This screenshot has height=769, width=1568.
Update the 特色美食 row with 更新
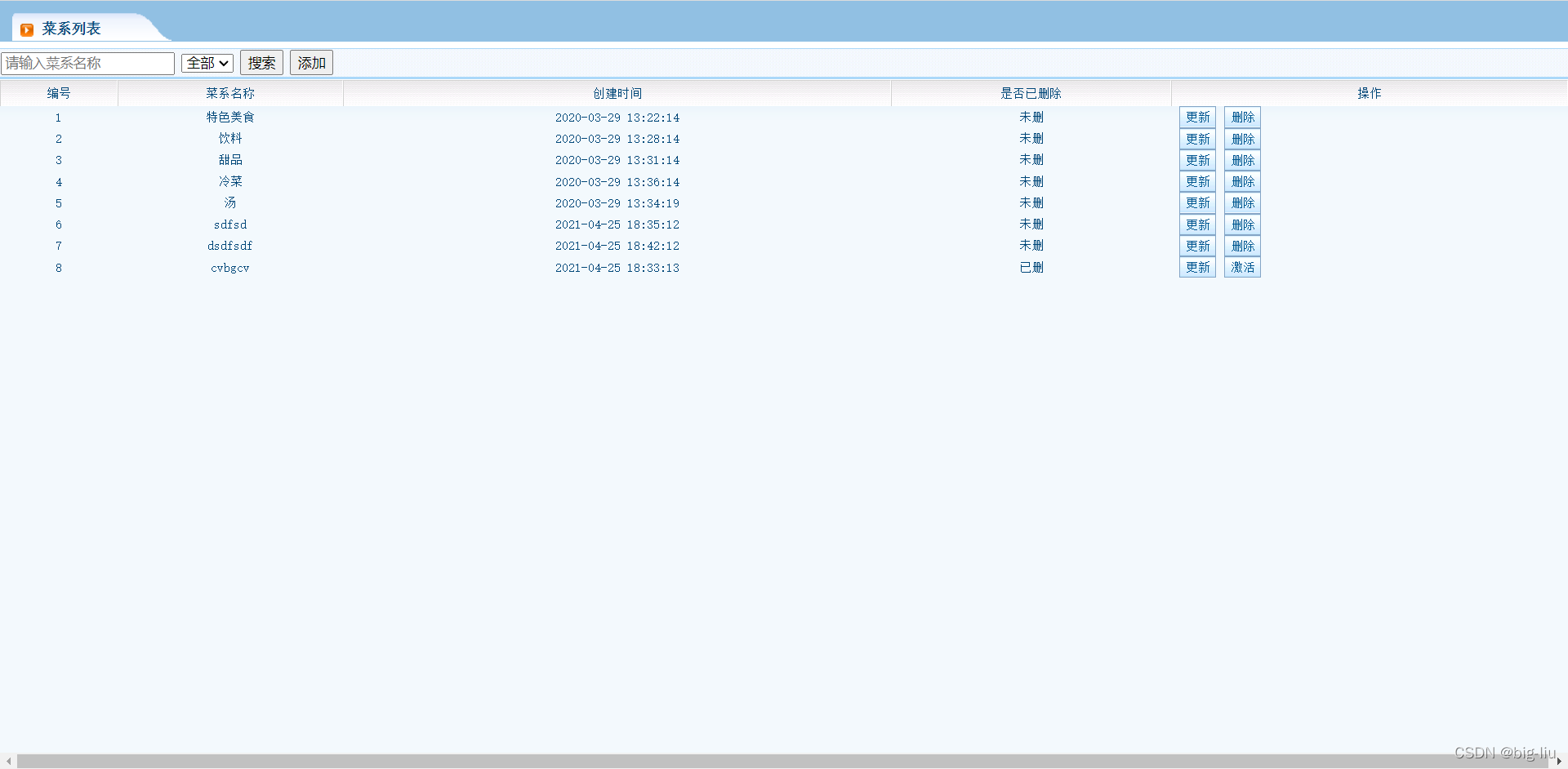pyautogui.click(x=1197, y=118)
